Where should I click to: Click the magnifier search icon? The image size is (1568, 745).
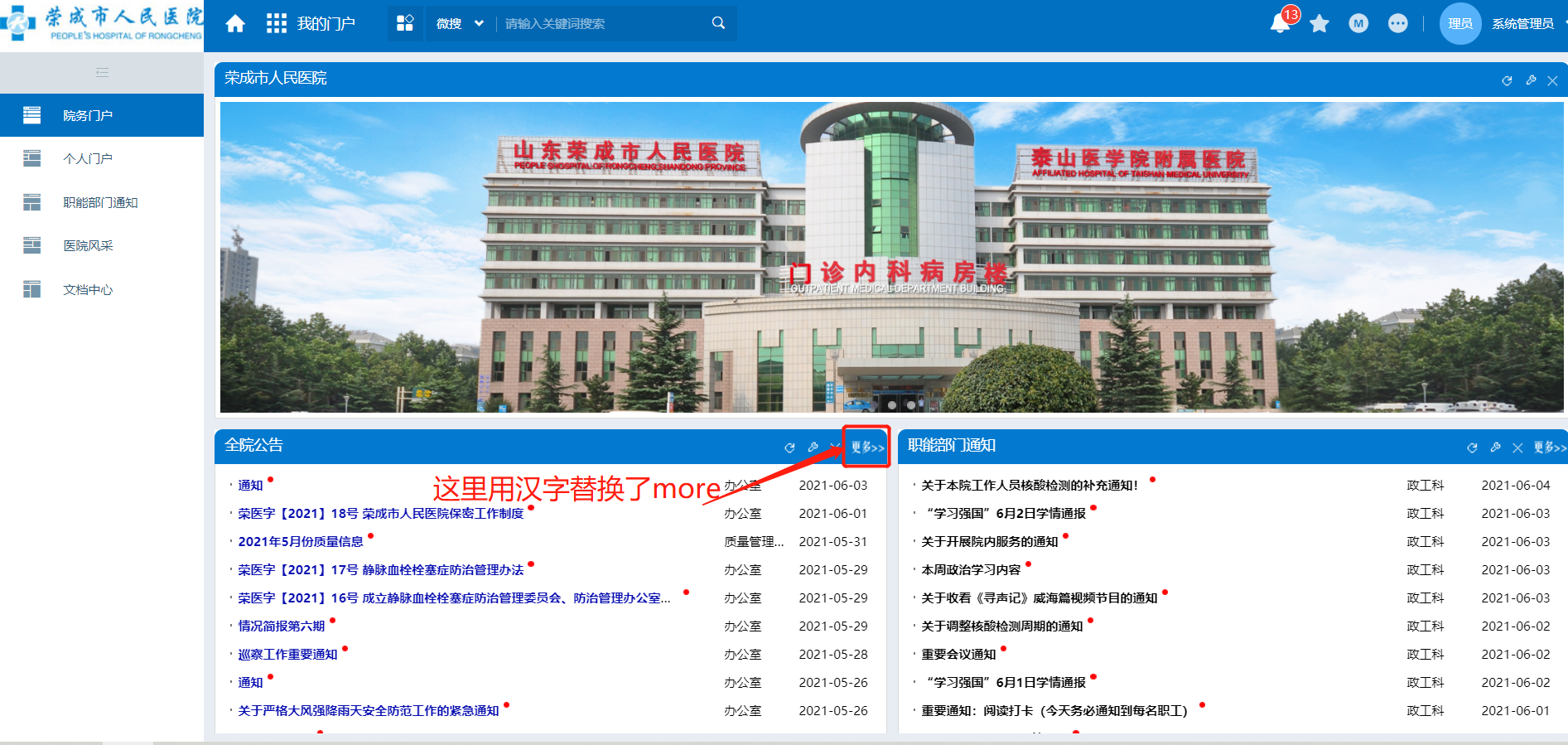point(718,23)
